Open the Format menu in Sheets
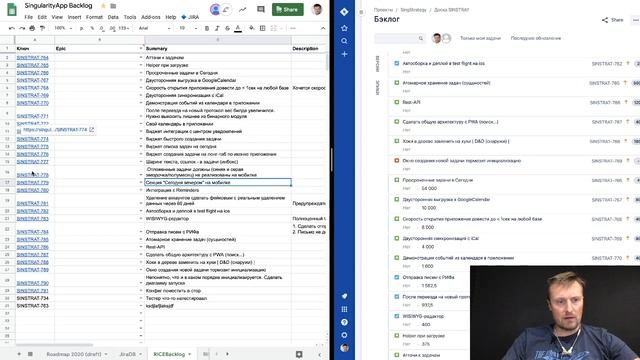Image resolution: width=640 pixels, height=360 pixels. point(94,17)
